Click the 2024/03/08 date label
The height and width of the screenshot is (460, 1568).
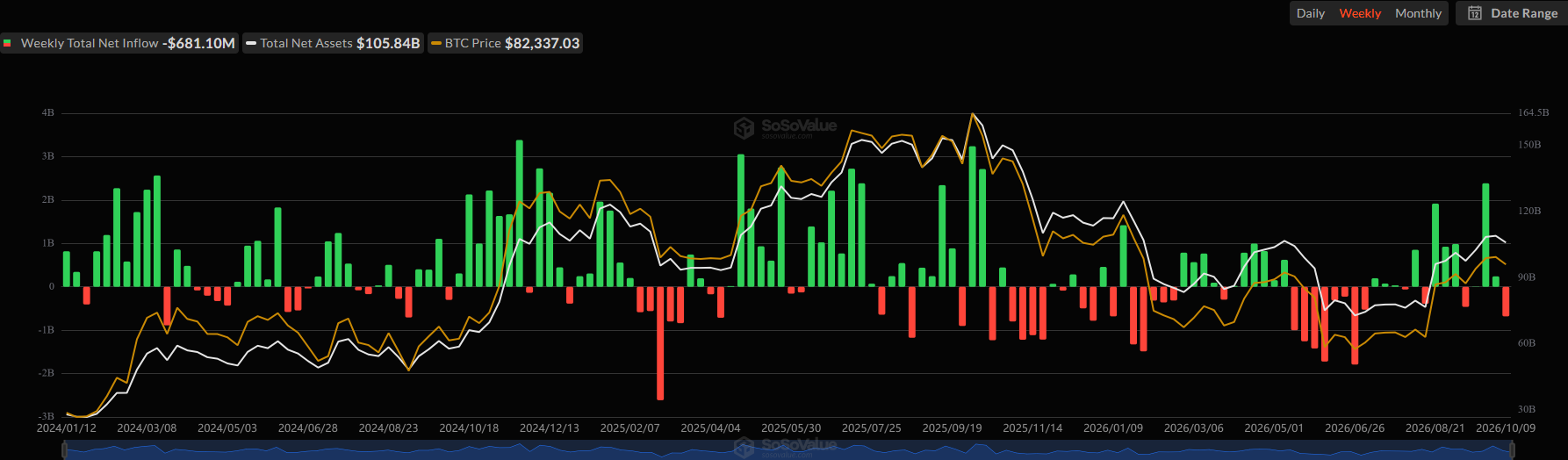point(147,428)
